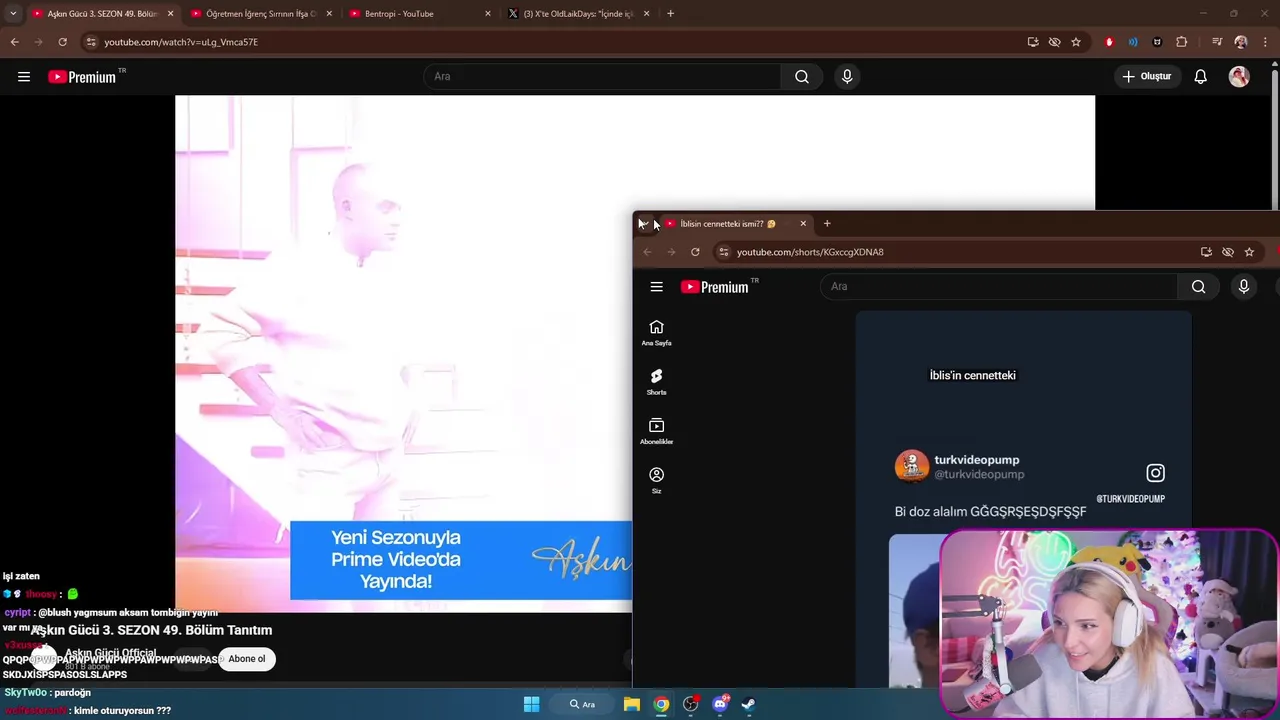1280x720 pixels.
Task: Open the Windows Start menu
Action: (532, 704)
